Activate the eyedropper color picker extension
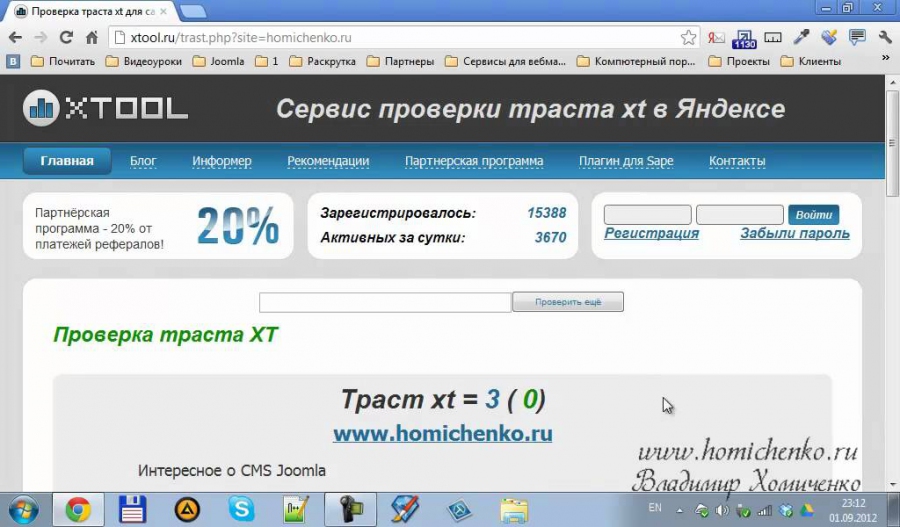Image resolution: width=900 pixels, height=527 pixels. (801, 38)
